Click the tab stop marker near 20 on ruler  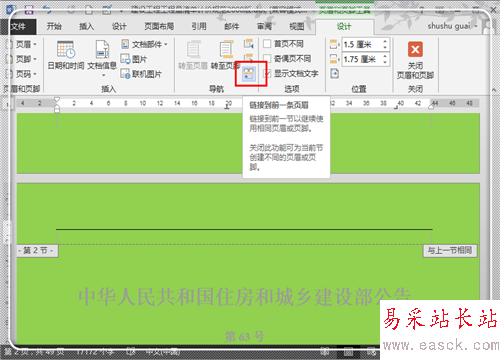227,107
